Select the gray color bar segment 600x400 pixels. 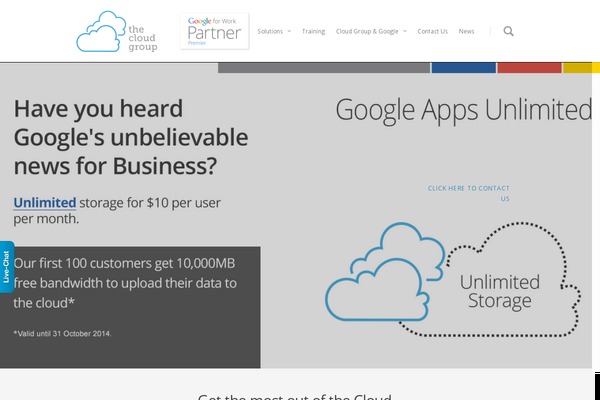pos(324,68)
